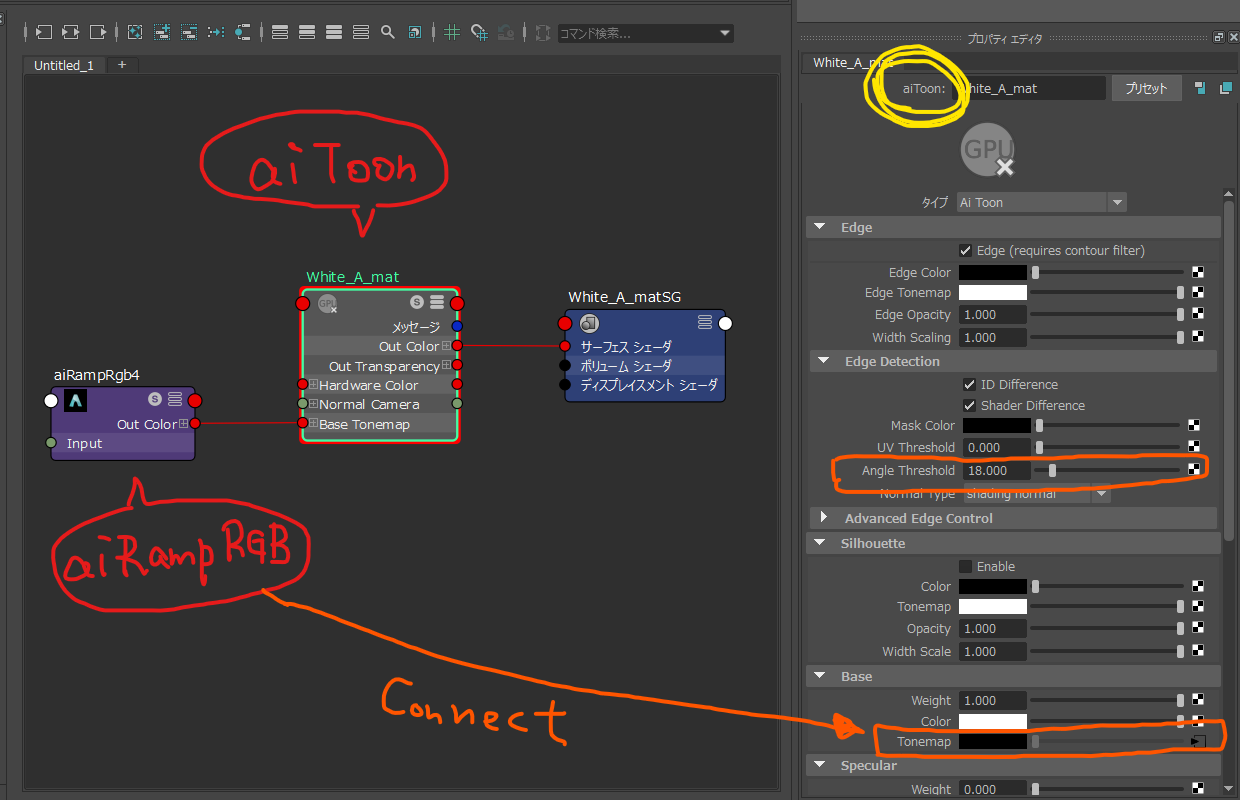Click the プリセット (Preset) button
The image size is (1242, 800).
coord(1146,88)
